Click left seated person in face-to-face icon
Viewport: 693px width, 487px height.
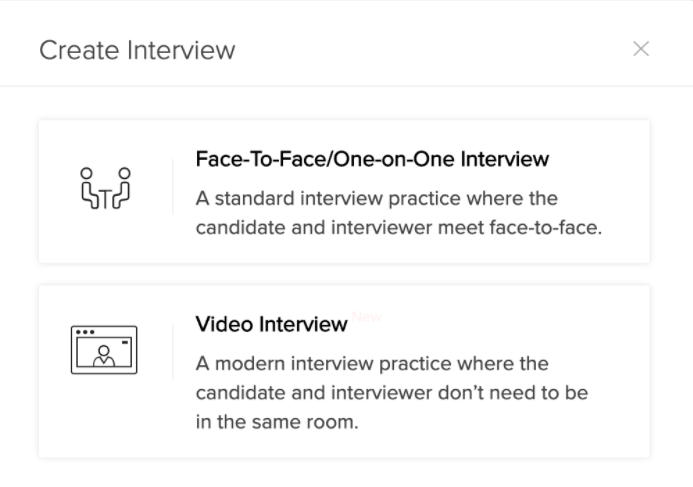point(89,188)
